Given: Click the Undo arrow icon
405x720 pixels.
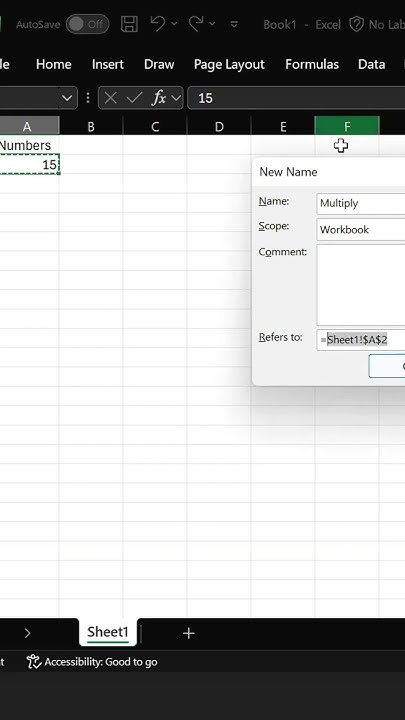Looking at the screenshot, I should coord(157,23).
